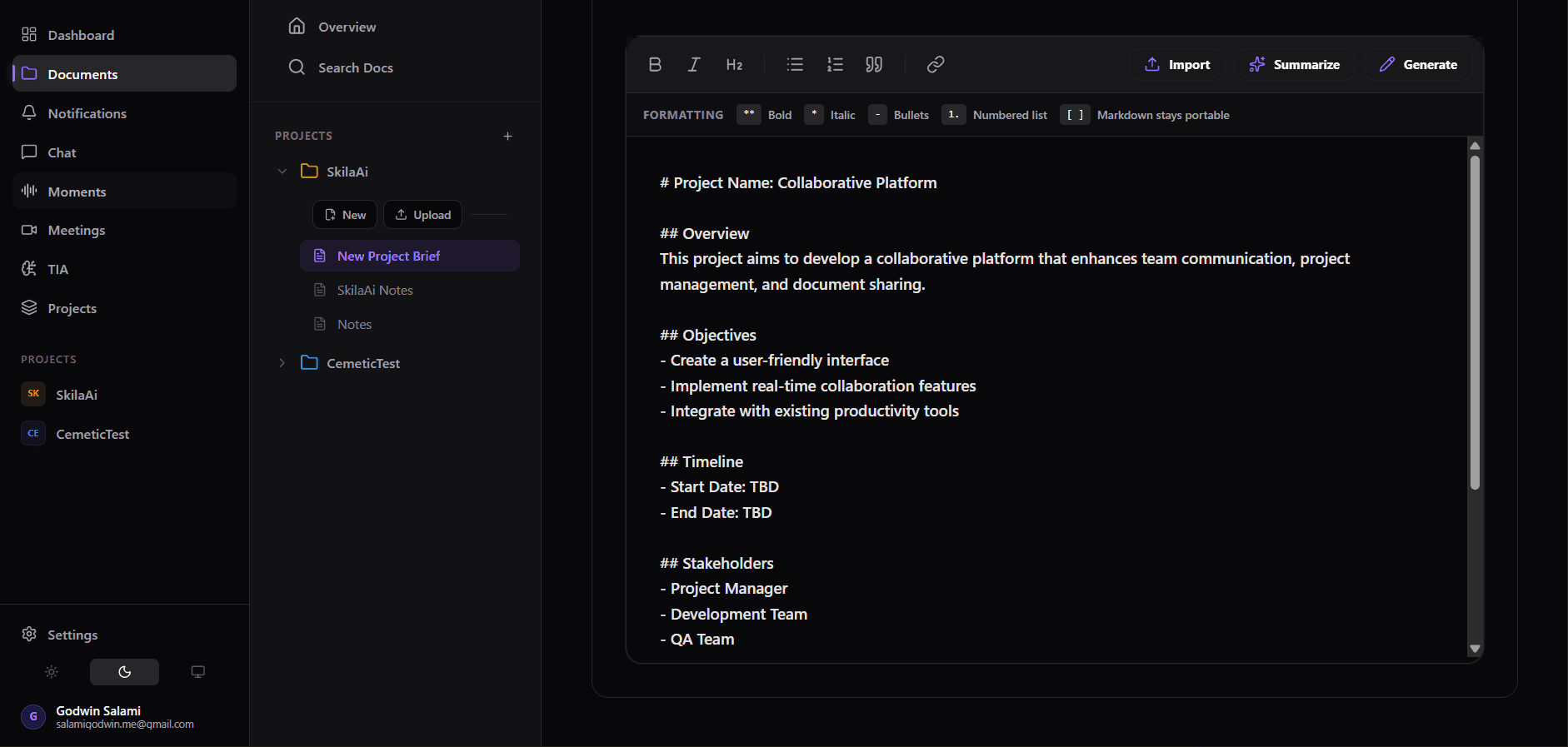Image resolution: width=1568 pixels, height=747 pixels.
Task: Click the '- QA Team' line
Action: click(697, 640)
